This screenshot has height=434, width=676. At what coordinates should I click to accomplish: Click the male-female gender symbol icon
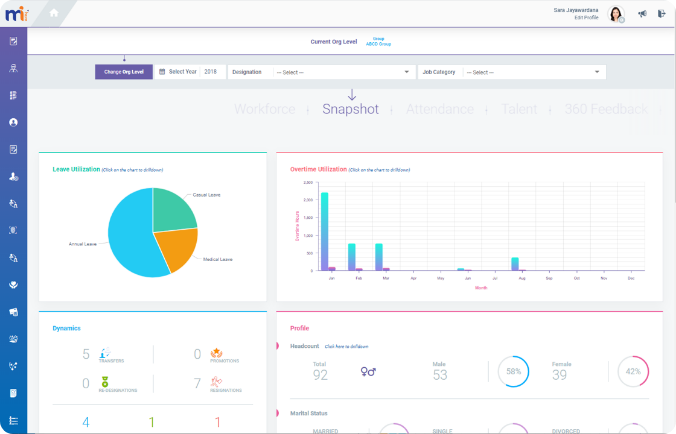[368, 371]
